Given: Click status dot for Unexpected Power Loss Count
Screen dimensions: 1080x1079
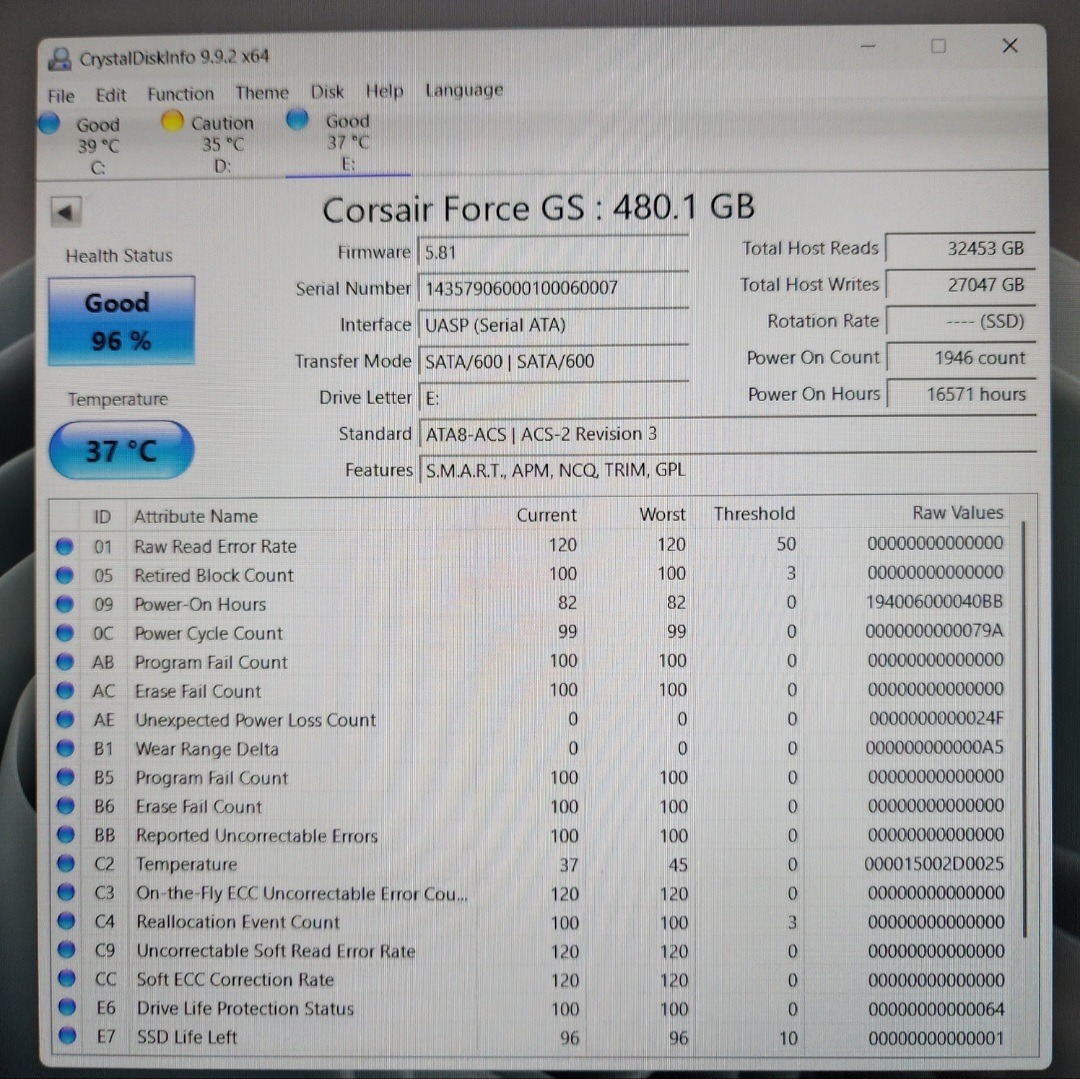Looking at the screenshot, I should 65,720.
